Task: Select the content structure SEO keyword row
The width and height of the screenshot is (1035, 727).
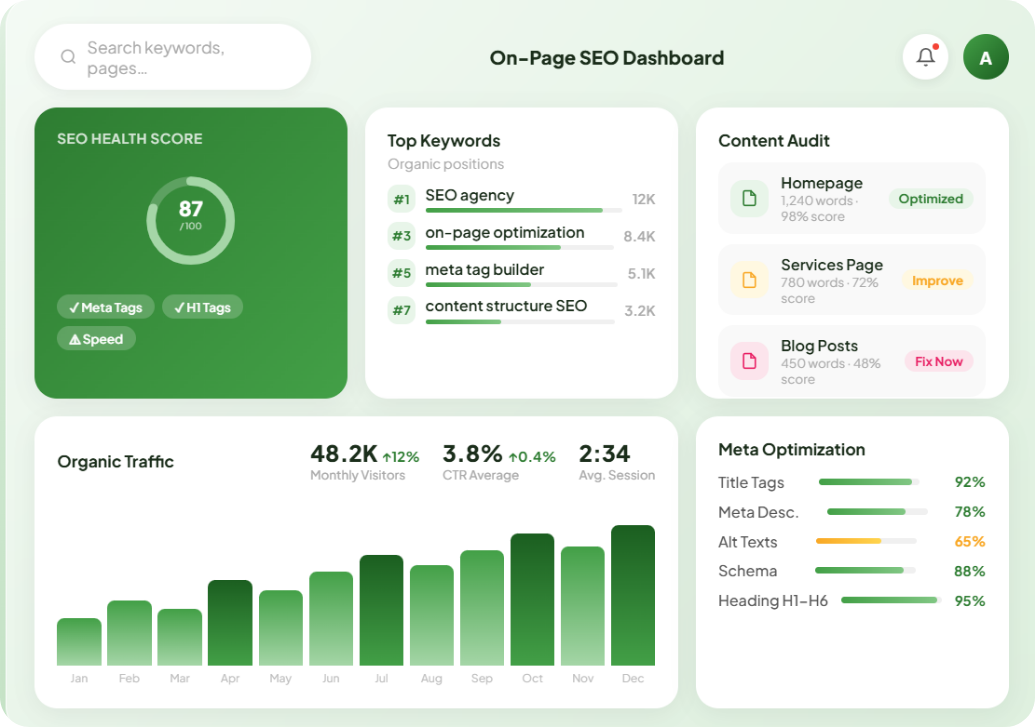Action: (521, 310)
